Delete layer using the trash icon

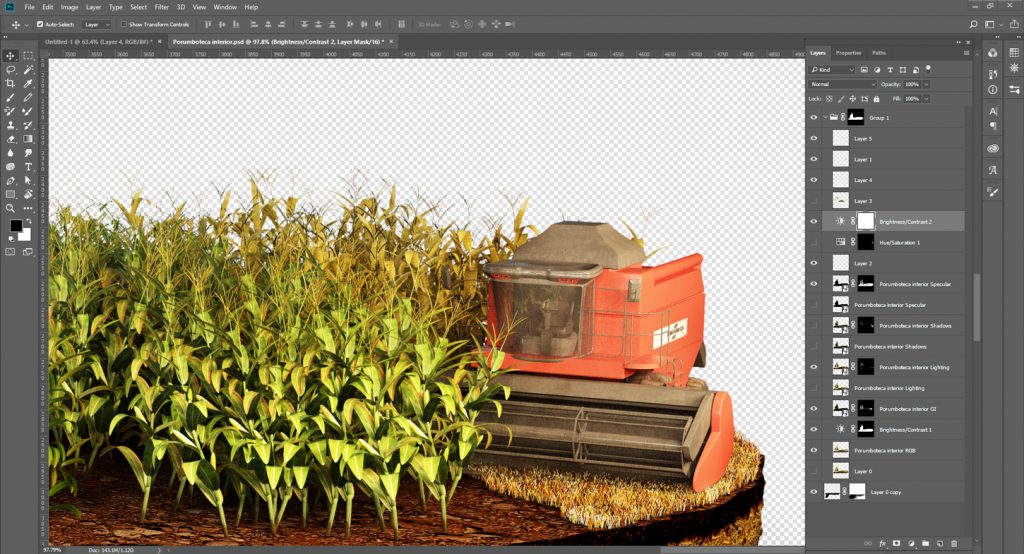coord(954,544)
